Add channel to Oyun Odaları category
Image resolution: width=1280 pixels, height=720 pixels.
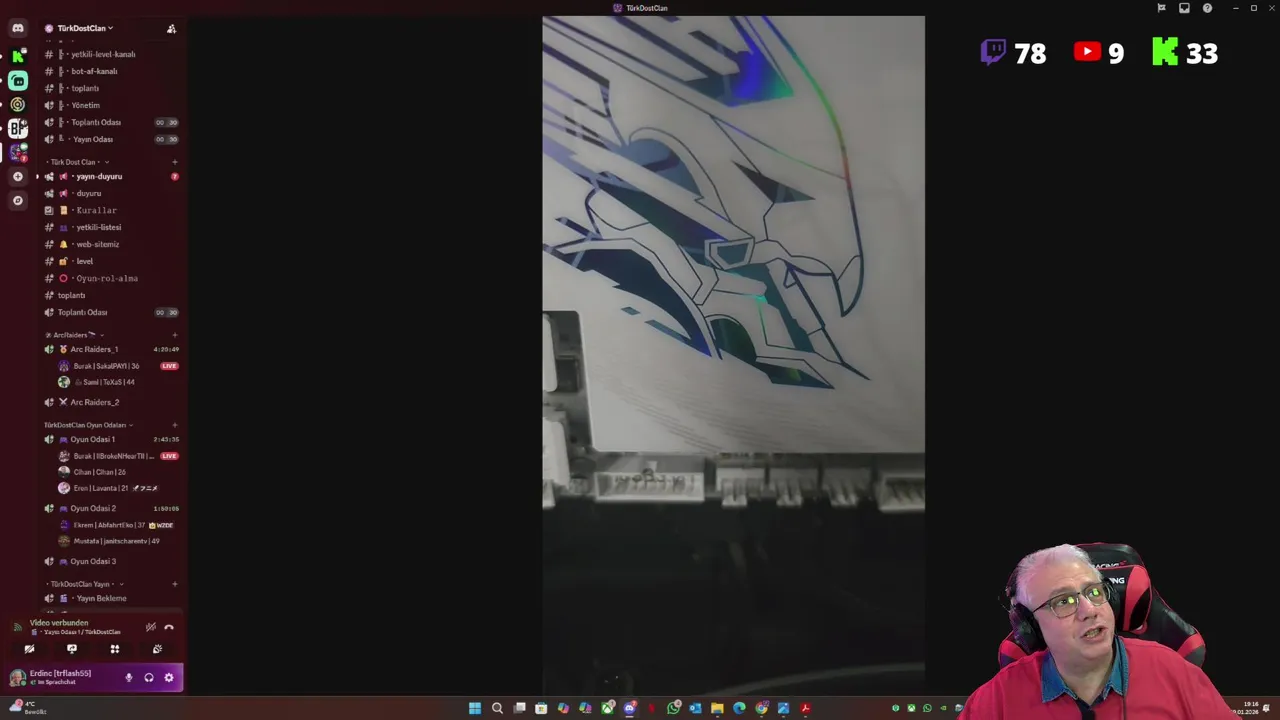tap(174, 425)
